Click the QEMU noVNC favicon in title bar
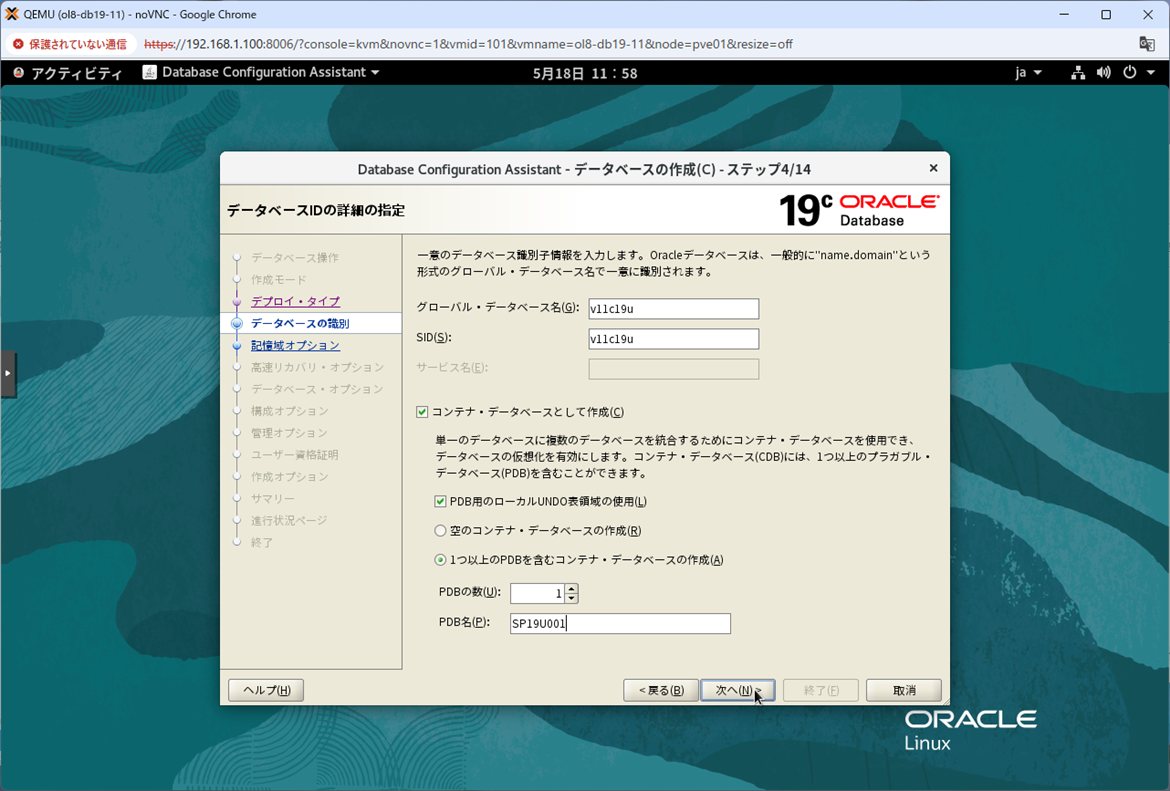This screenshot has width=1170, height=791. coord(11,14)
